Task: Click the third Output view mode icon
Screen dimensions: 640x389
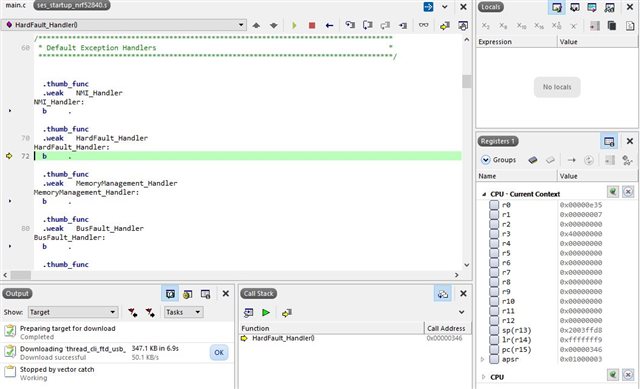Action: (205, 294)
